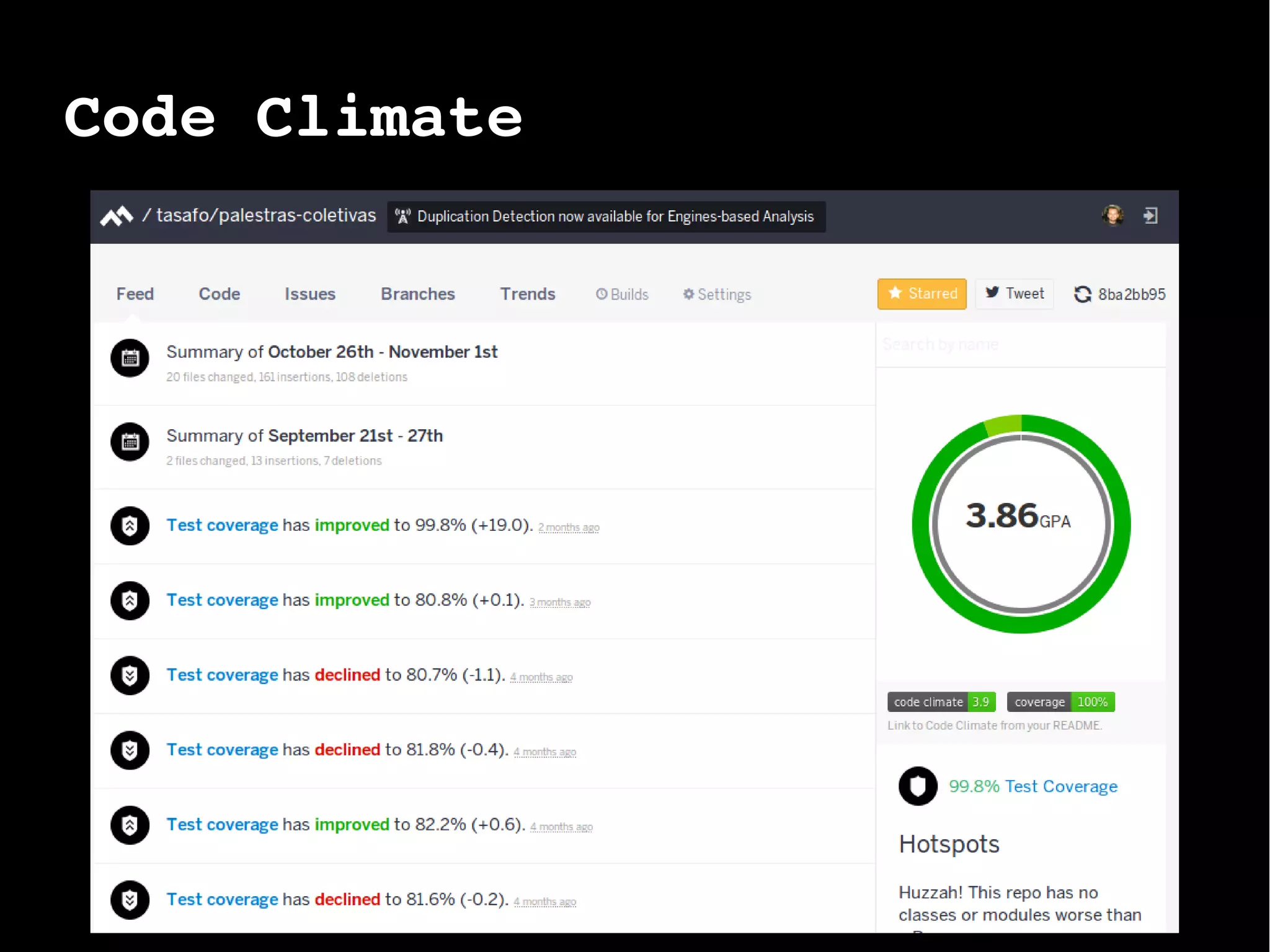The height and width of the screenshot is (952, 1270).
Task: Open Test coverage link in 81.8% entry
Action: (222, 750)
